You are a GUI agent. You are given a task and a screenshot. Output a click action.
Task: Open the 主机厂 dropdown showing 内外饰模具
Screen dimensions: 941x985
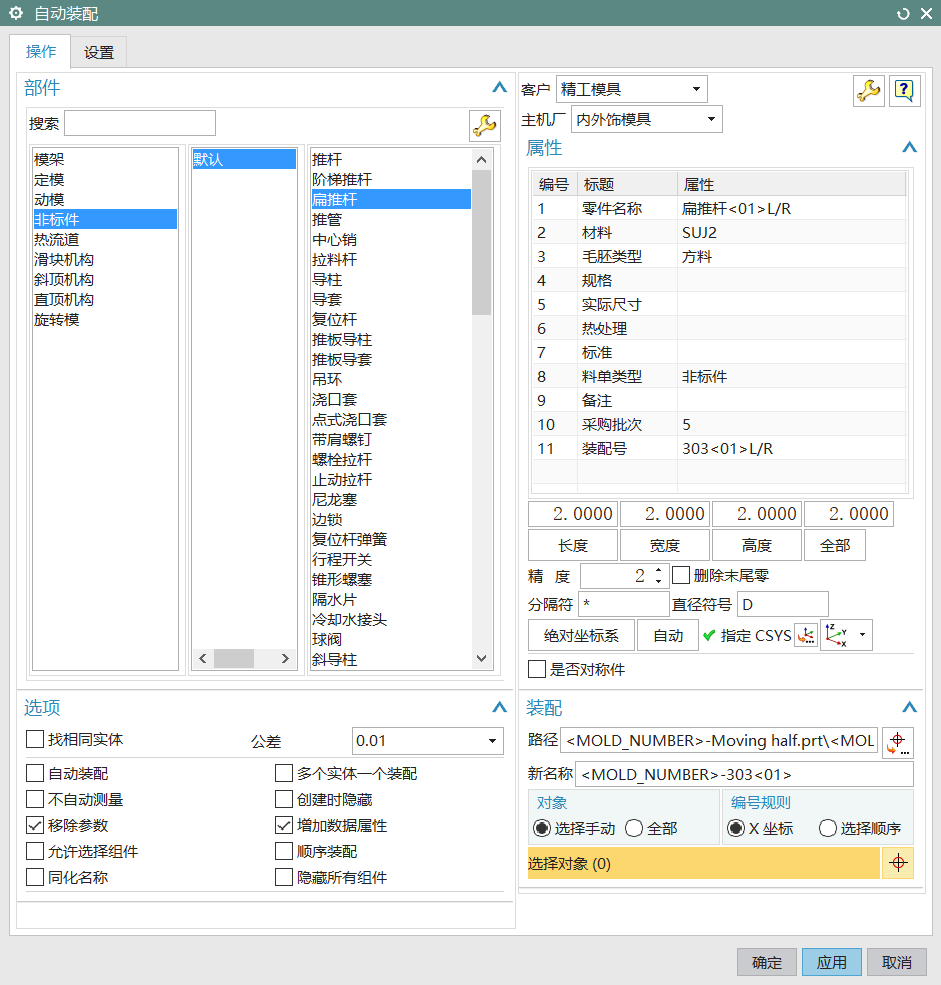[x=646, y=119]
